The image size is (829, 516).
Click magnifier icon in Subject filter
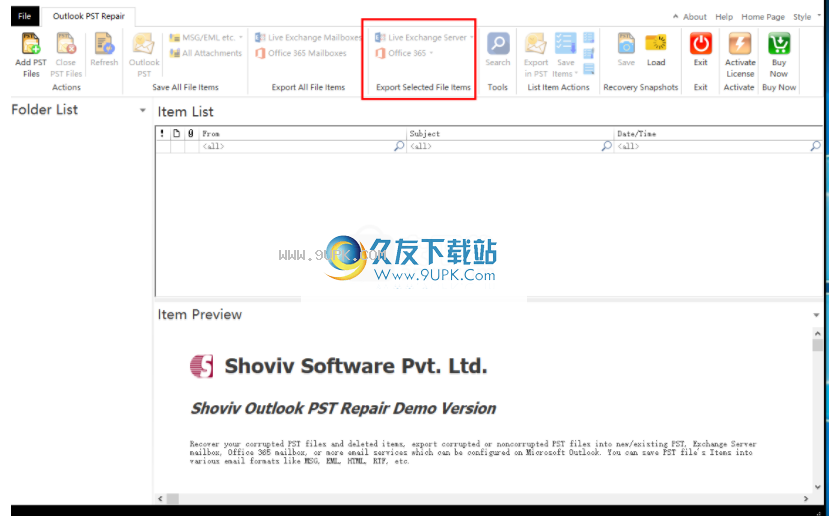[607, 146]
